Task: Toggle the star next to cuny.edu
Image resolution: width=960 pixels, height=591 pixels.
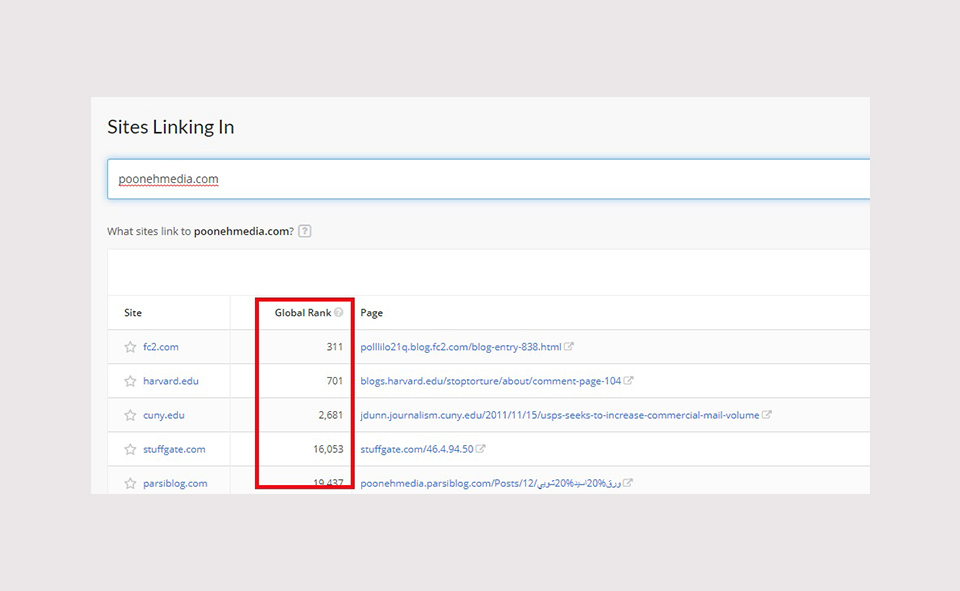Action: click(x=130, y=415)
